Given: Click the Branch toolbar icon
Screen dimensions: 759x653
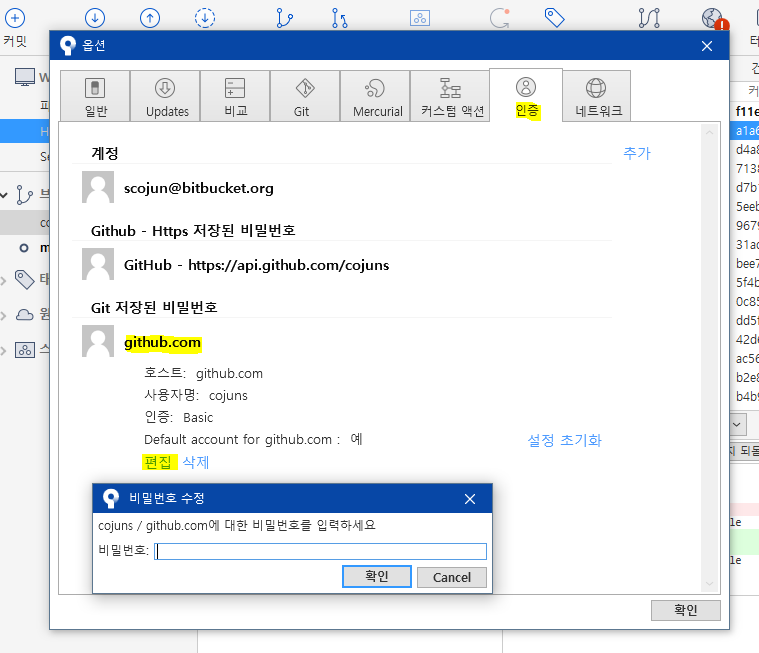Looking at the screenshot, I should tap(284, 18).
